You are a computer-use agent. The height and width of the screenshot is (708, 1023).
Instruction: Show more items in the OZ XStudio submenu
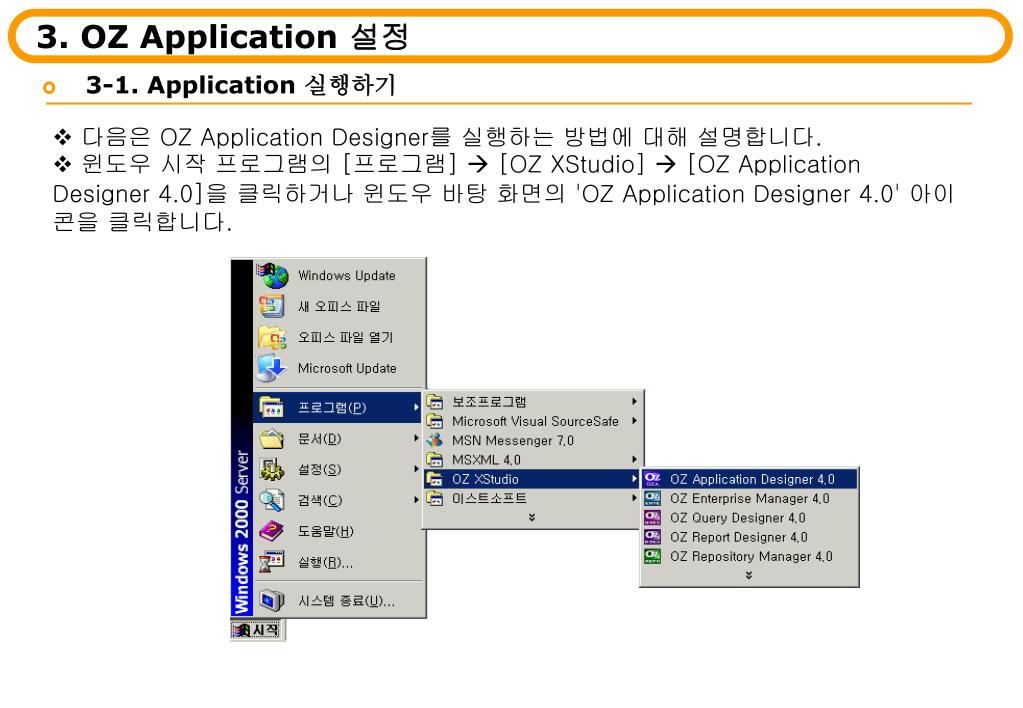(748, 575)
